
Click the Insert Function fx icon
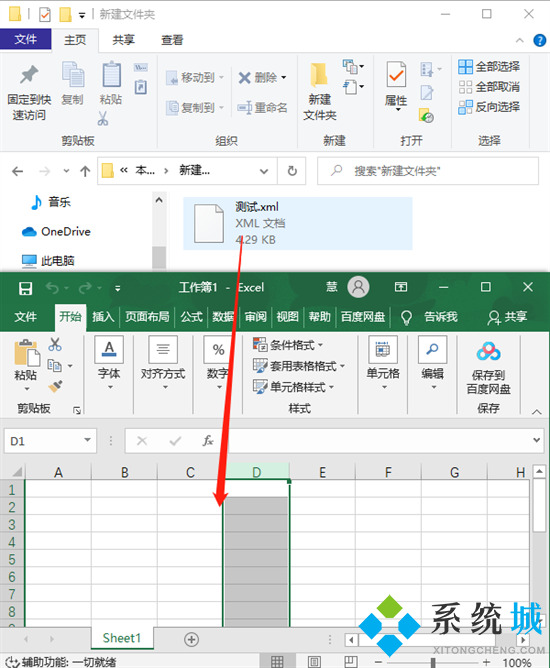tap(208, 441)
